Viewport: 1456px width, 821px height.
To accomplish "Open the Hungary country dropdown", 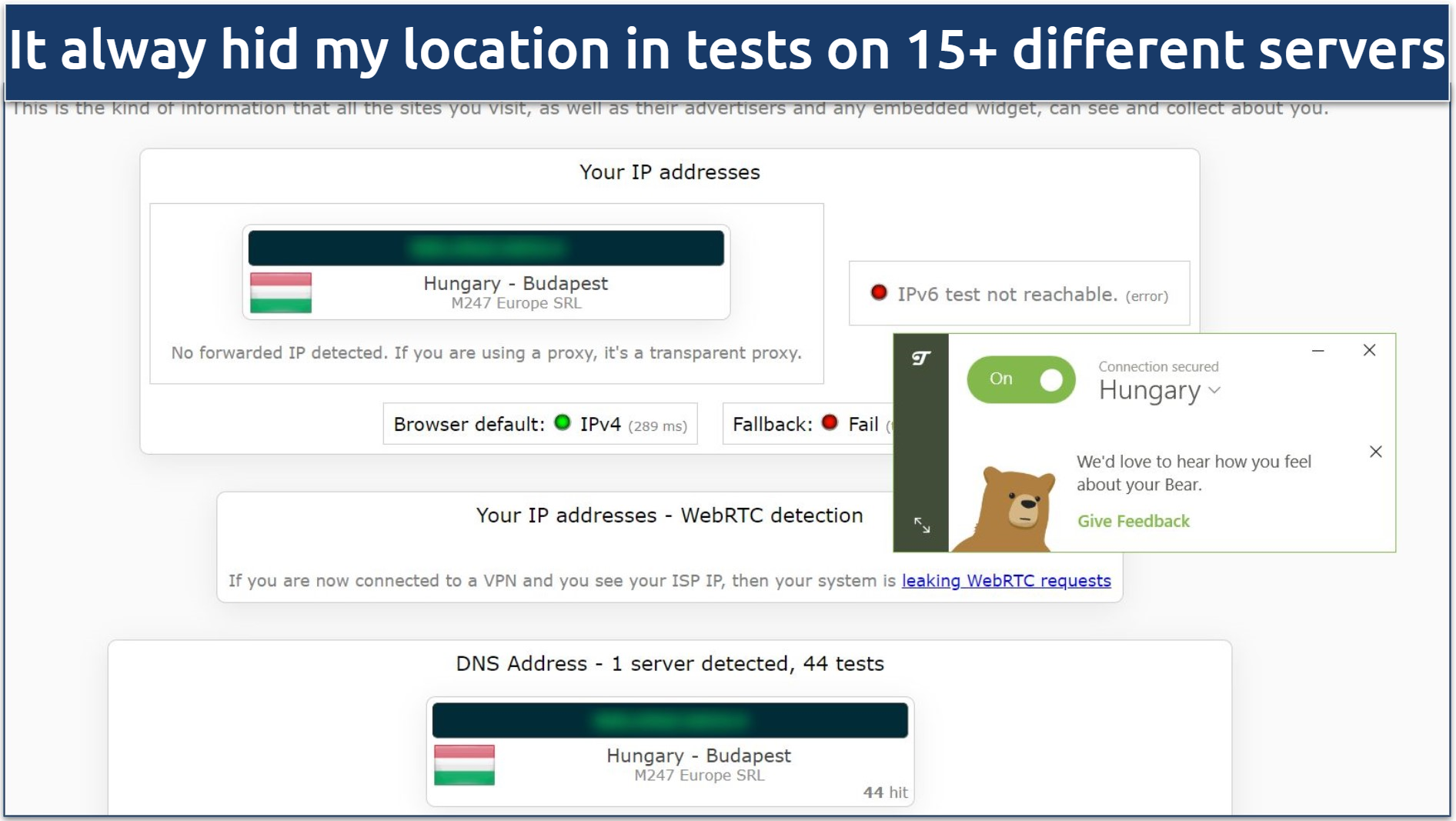I will pyautogui.click(x=1150, y=391).
